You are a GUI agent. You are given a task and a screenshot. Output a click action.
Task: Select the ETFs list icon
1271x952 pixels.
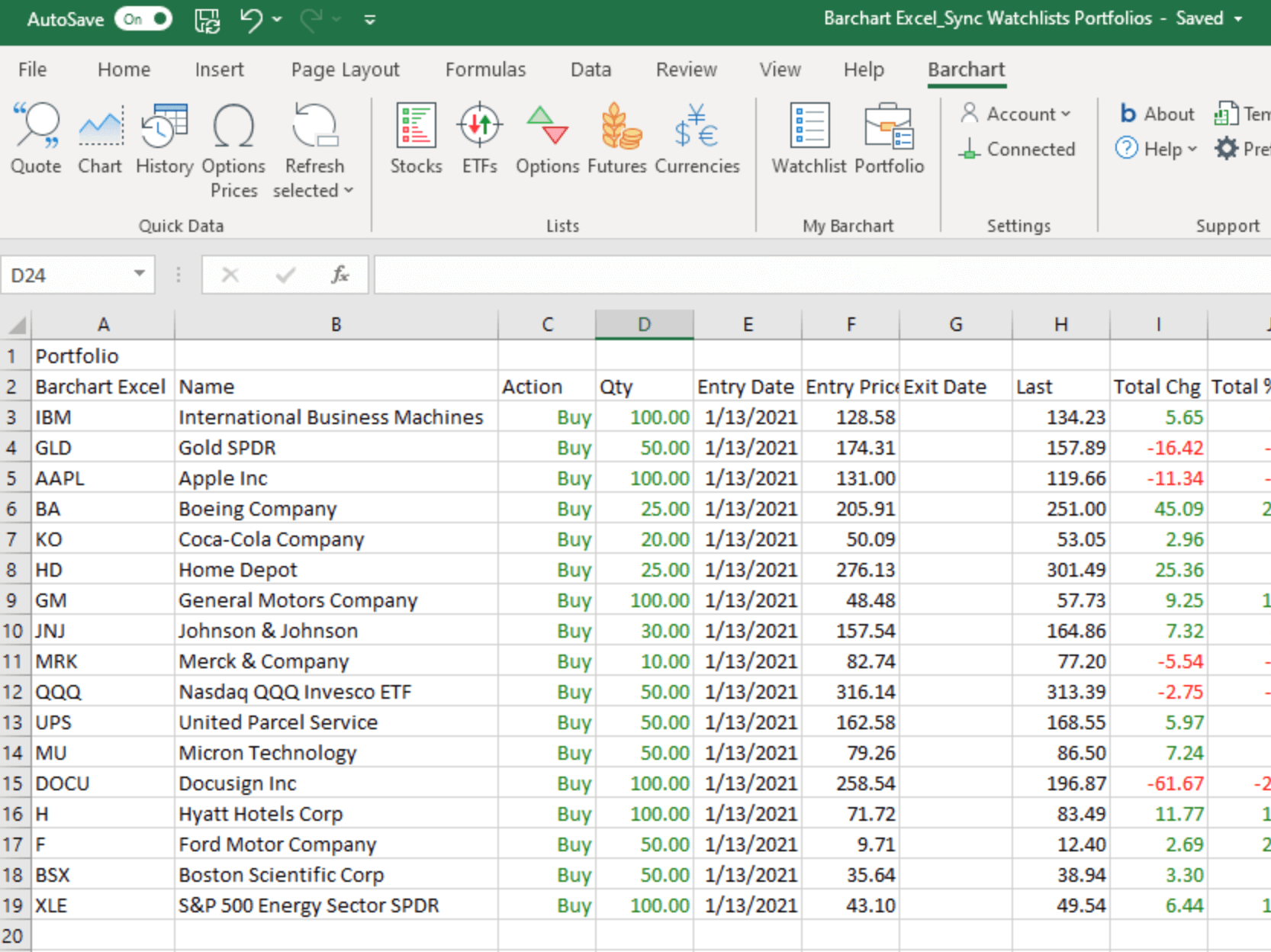[x=479, y=139]
